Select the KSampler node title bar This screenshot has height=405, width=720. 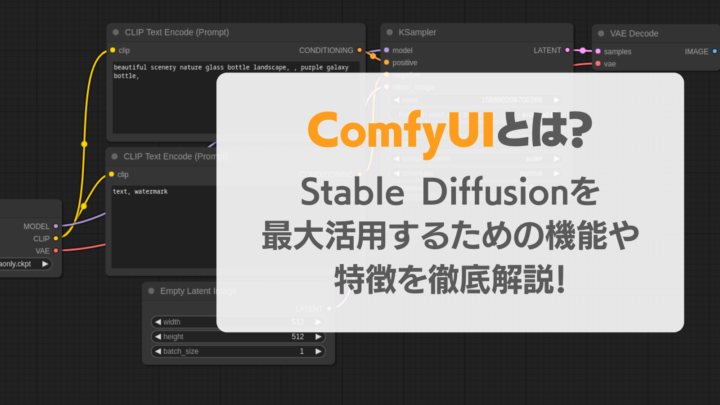point(477,32)
